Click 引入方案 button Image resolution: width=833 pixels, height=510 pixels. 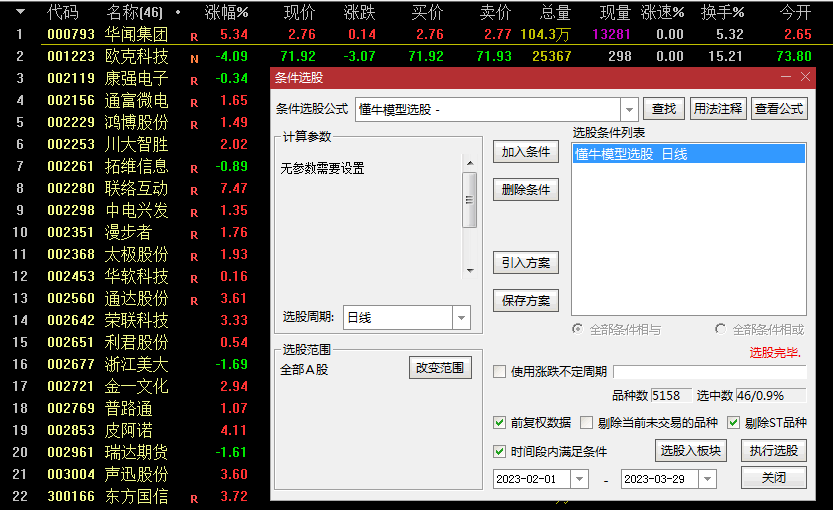tap(526, 263)
